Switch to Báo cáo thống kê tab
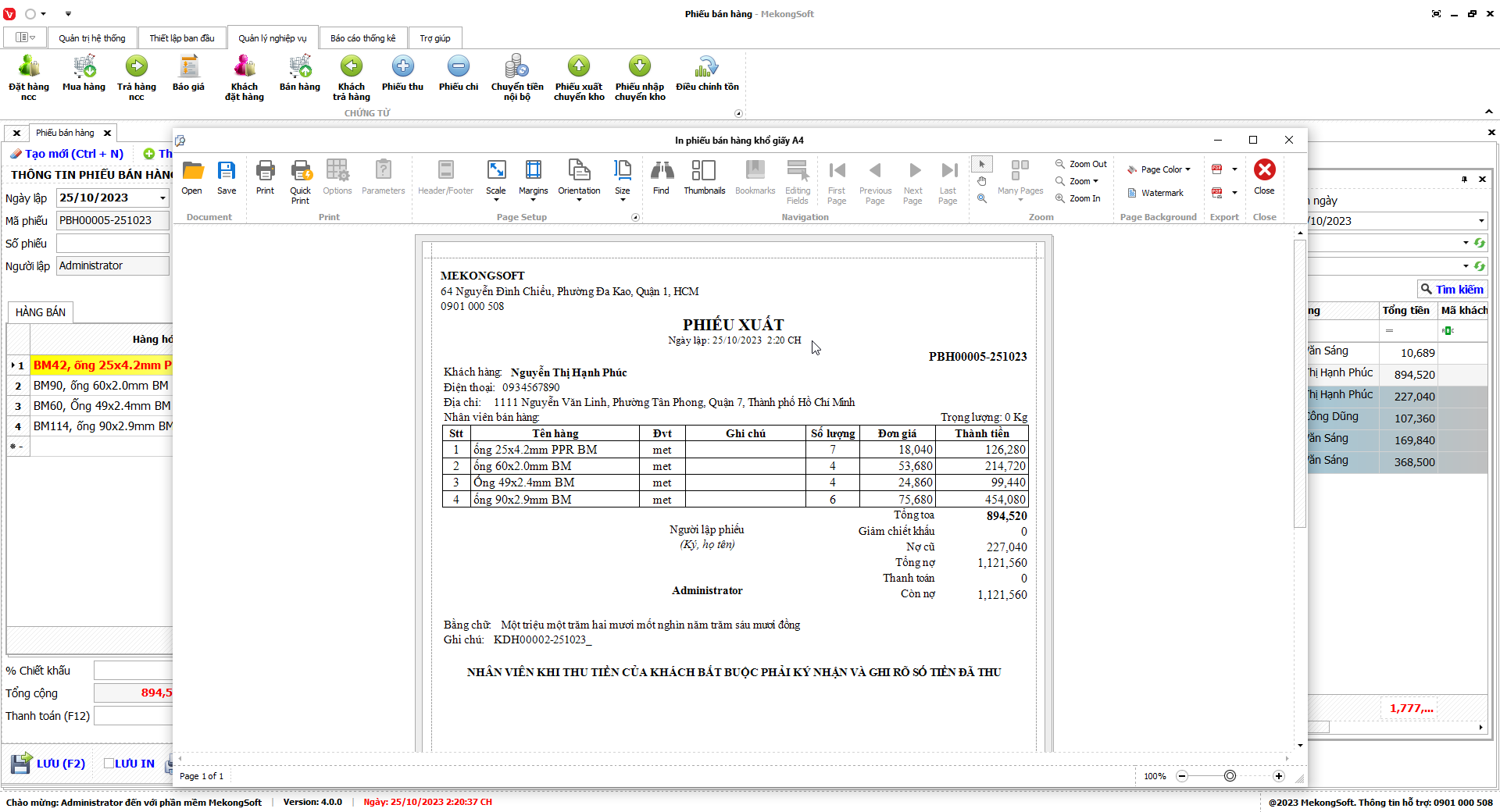Viewport: 1500px width, 812px height. click(x=362, y=38)
